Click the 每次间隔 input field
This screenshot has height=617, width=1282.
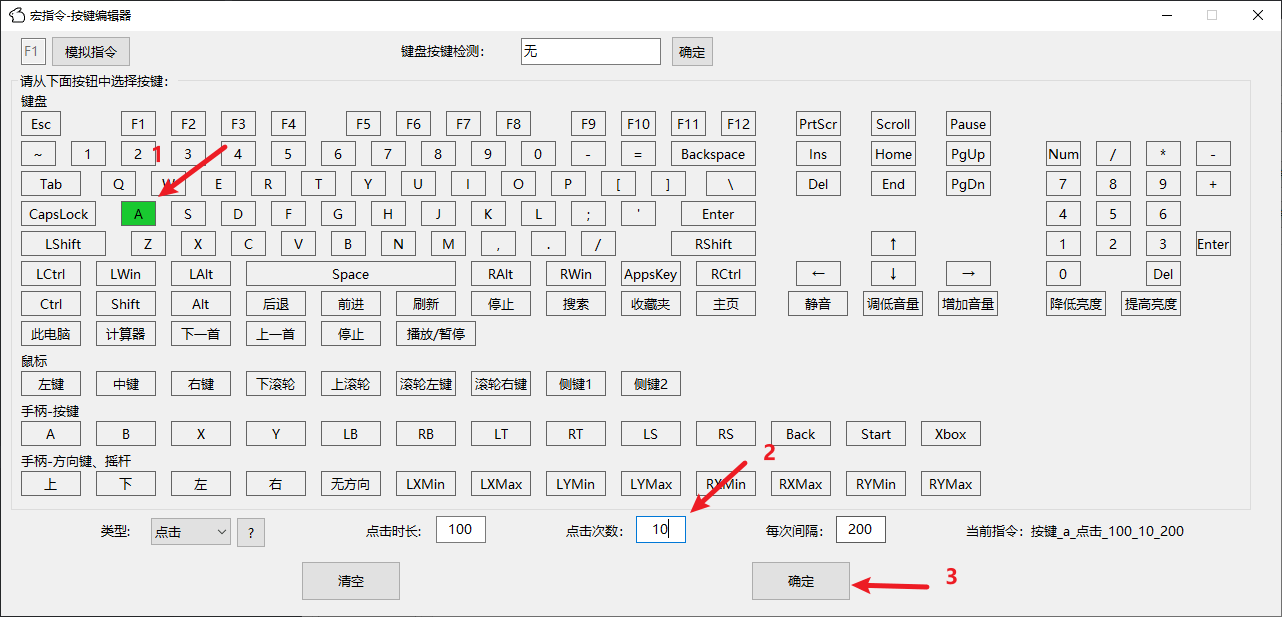click(x=861, y=530)
